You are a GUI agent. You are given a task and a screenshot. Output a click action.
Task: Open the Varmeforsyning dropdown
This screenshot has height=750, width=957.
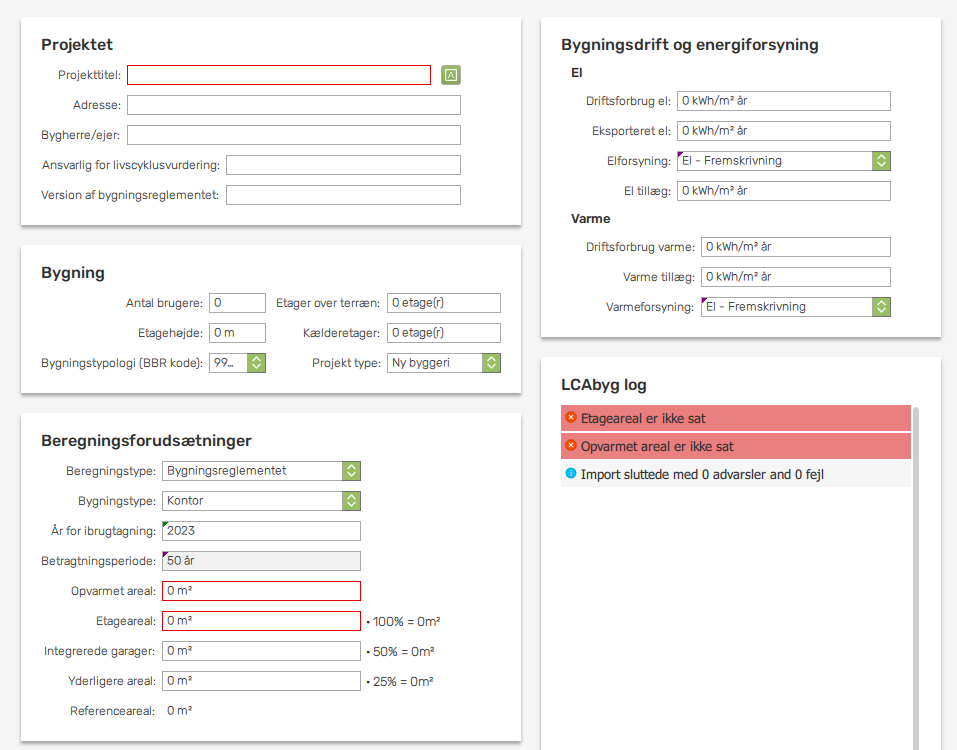click(x=795, y=306)
